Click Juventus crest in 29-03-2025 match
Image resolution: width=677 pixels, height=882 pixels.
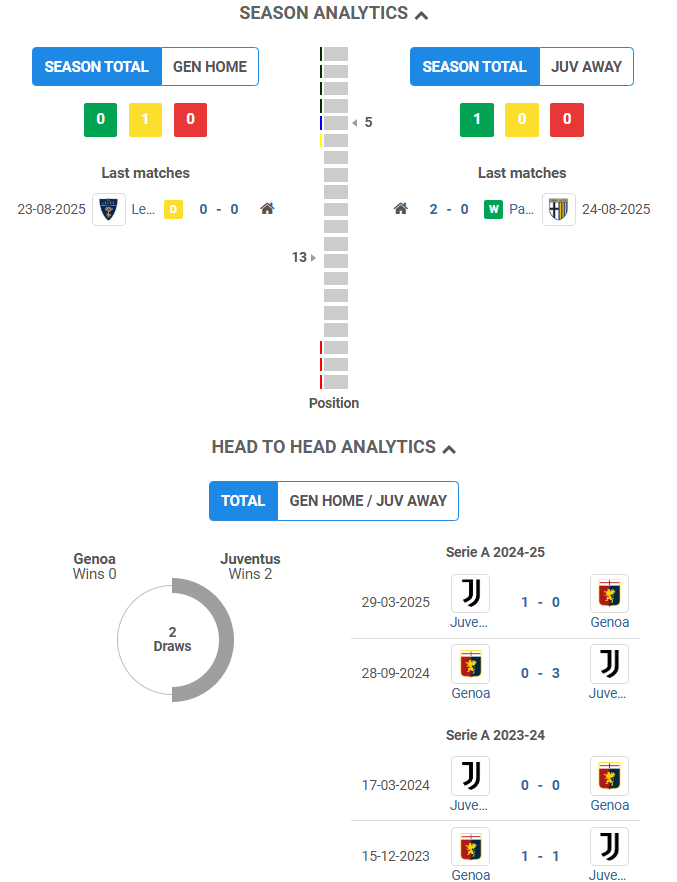470,593
